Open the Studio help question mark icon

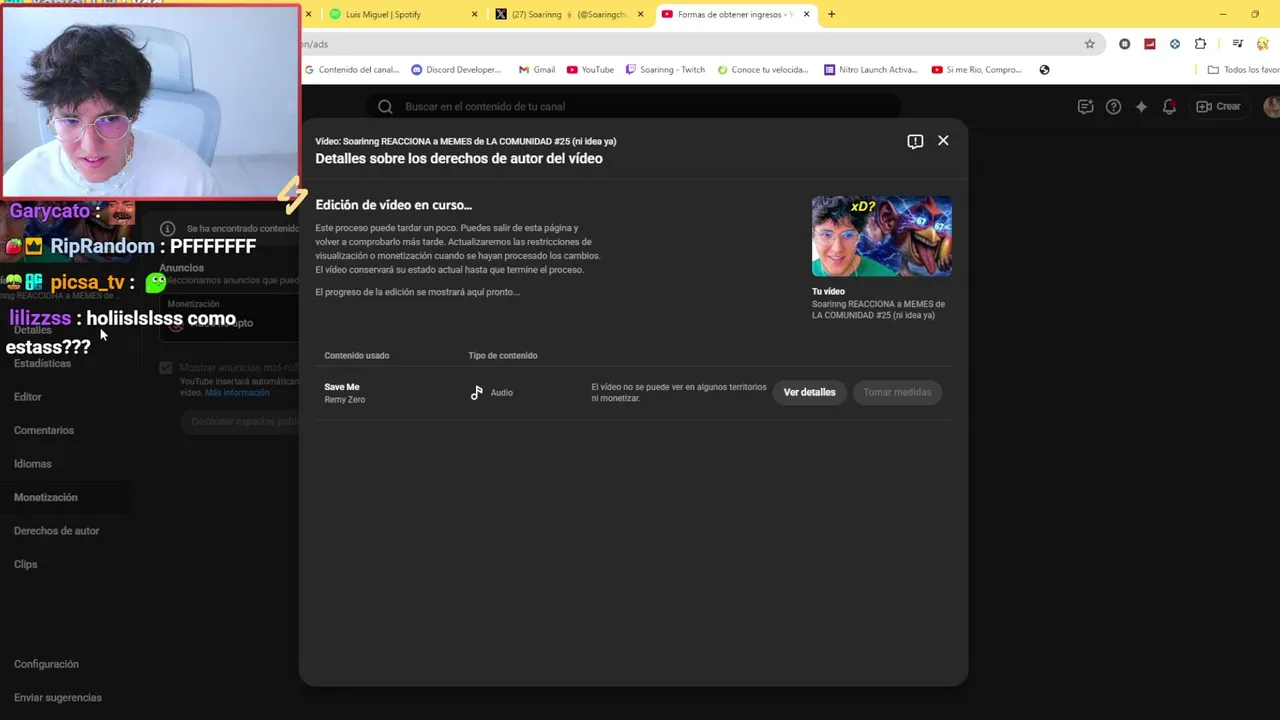tap(1113, 107)
